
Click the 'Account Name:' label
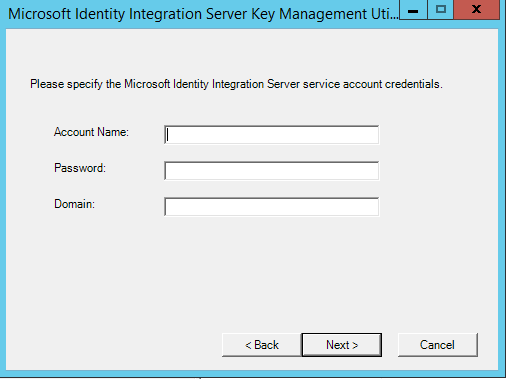(x=91, y=132)
